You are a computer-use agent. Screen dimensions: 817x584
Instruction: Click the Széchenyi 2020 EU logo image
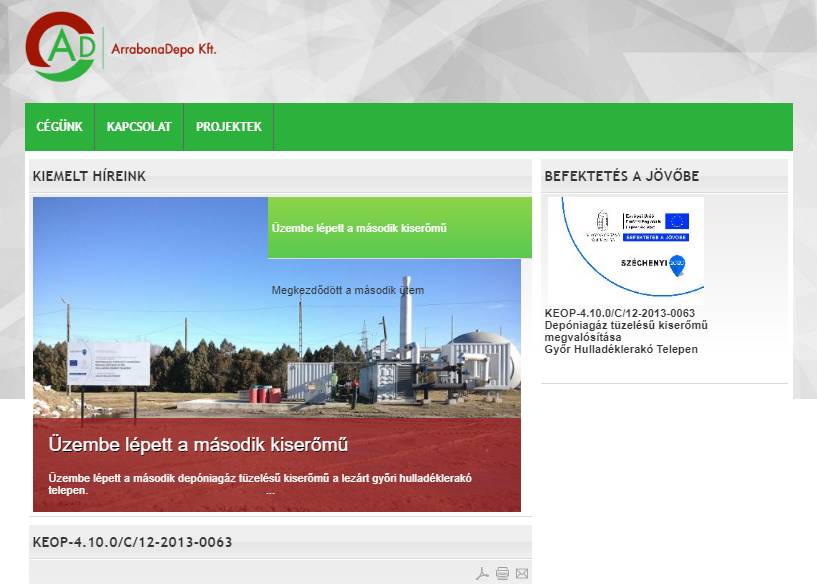[x=626, y=251]
